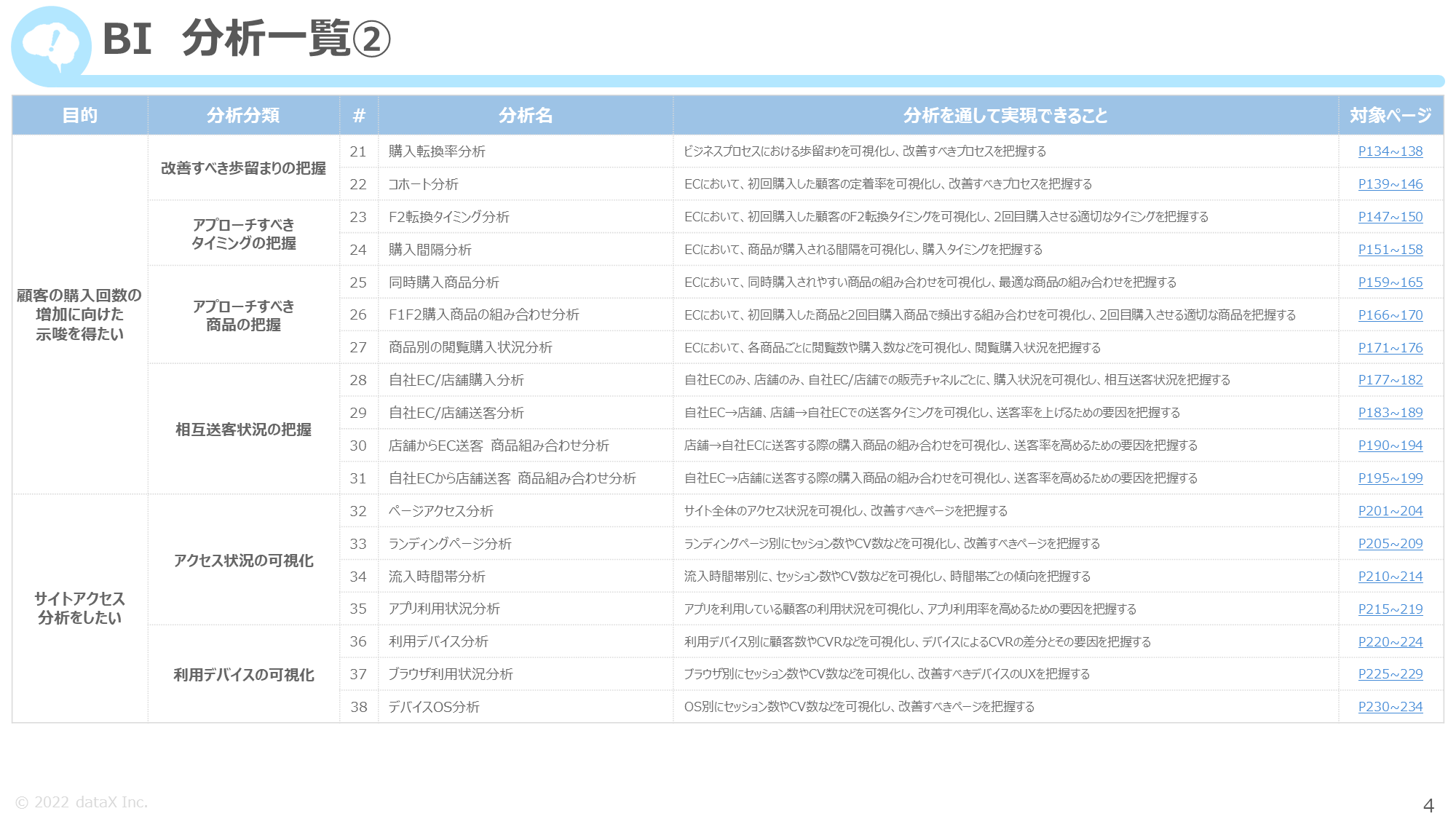The image size is (1456, 819).
Task: Select the ページアクセス分析 cell
Action: (x=526, y=511)
